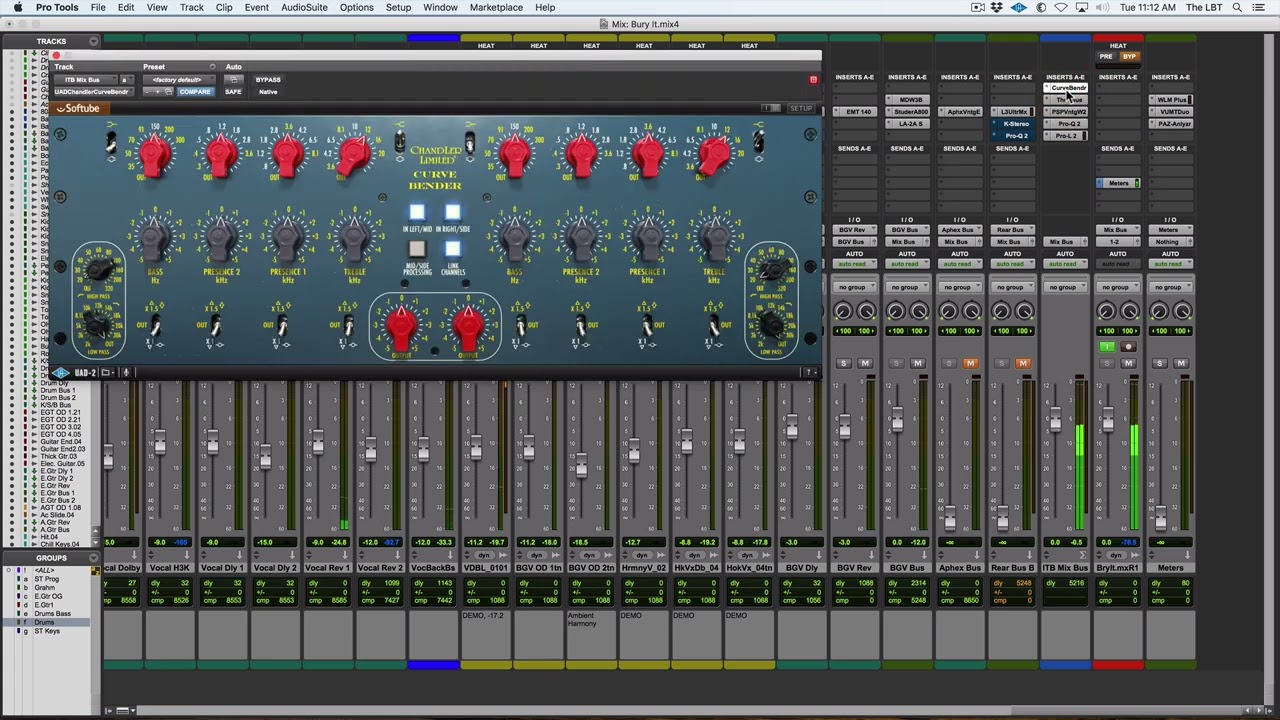The image size is (1280, 720).
Task: Click the ITB Mix Bus volume fader
Action: pos(1055,421)
